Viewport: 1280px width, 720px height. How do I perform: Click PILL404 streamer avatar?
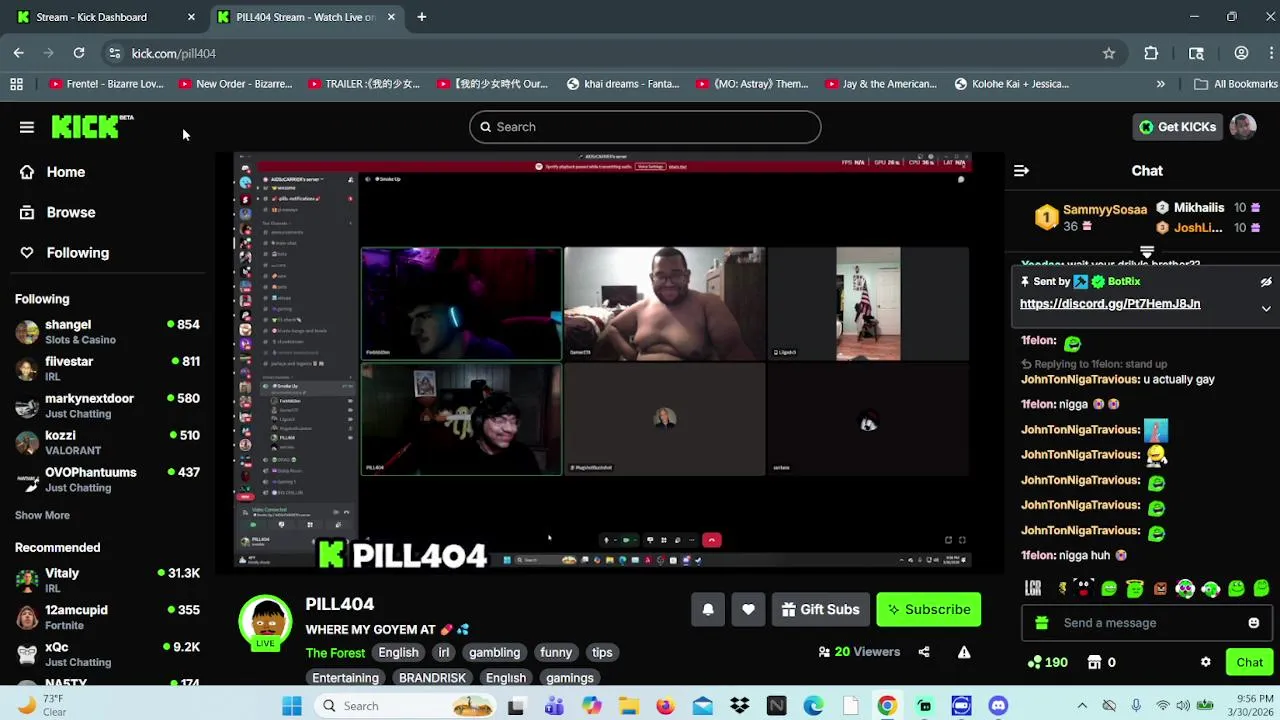pos(265,622)
